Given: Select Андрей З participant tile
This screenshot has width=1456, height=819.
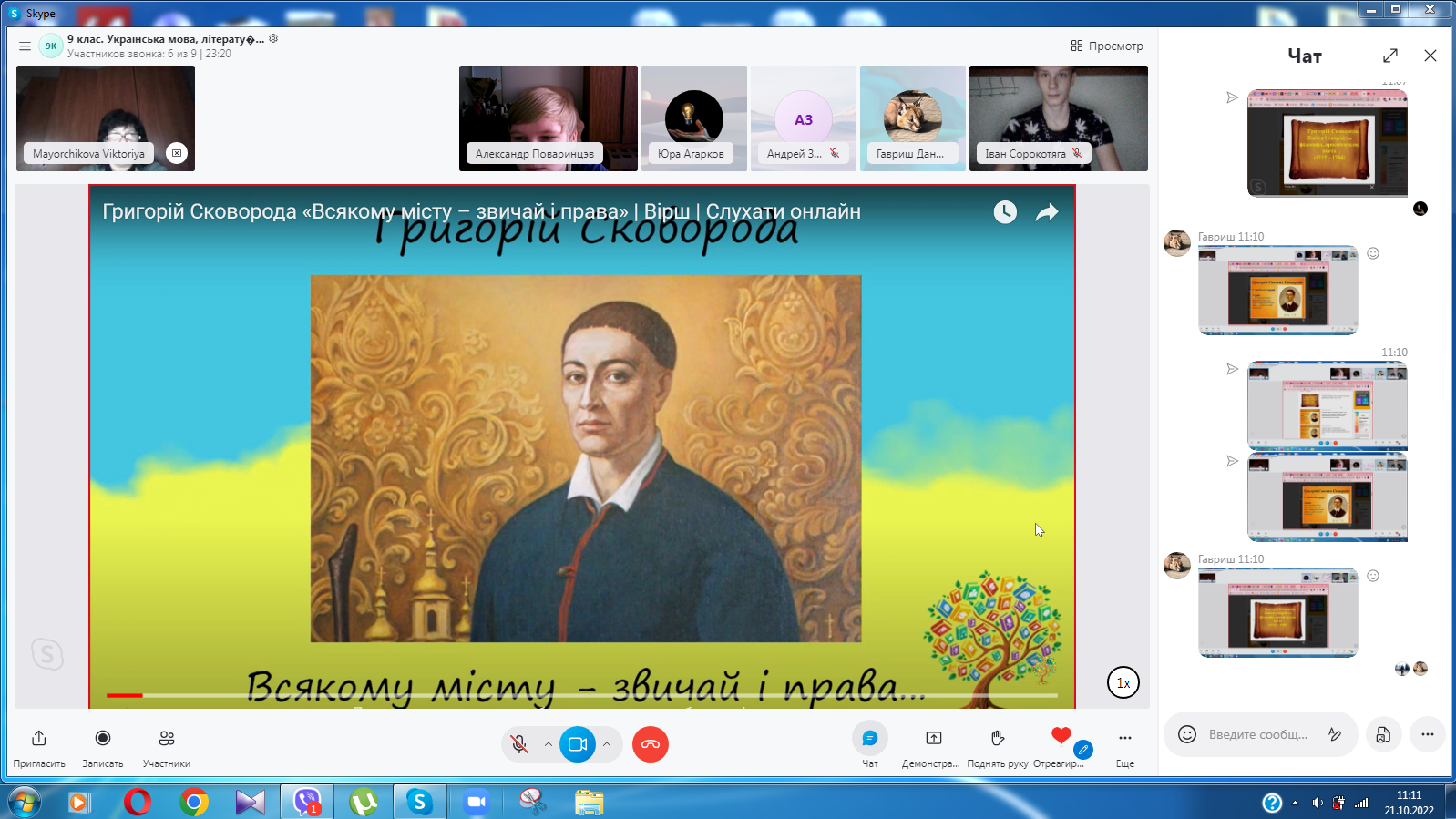Looking at the screenshot, I should pyautogui.click(x=804, y=118).
